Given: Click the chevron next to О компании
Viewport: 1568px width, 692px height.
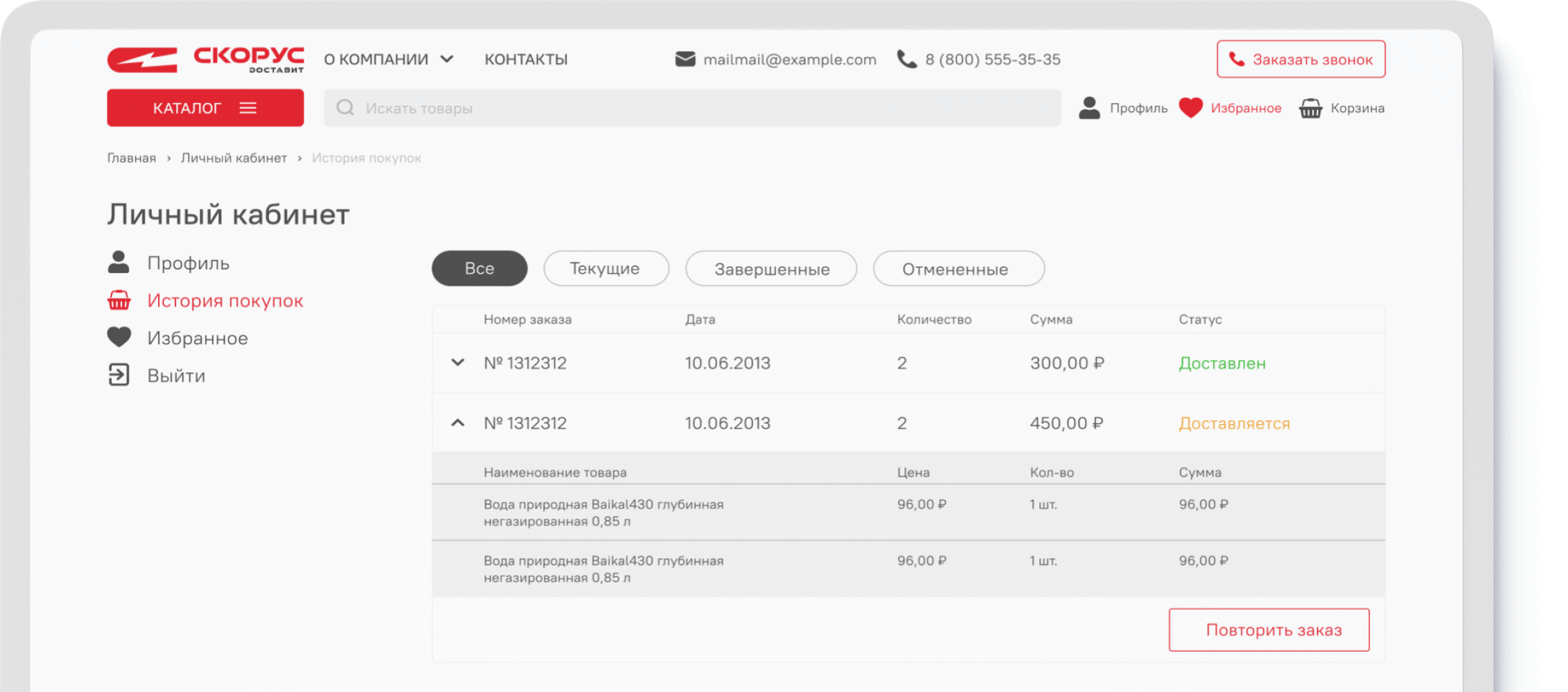Looking at the screenshot, I should pyautogui.click(x=447, y=59).
